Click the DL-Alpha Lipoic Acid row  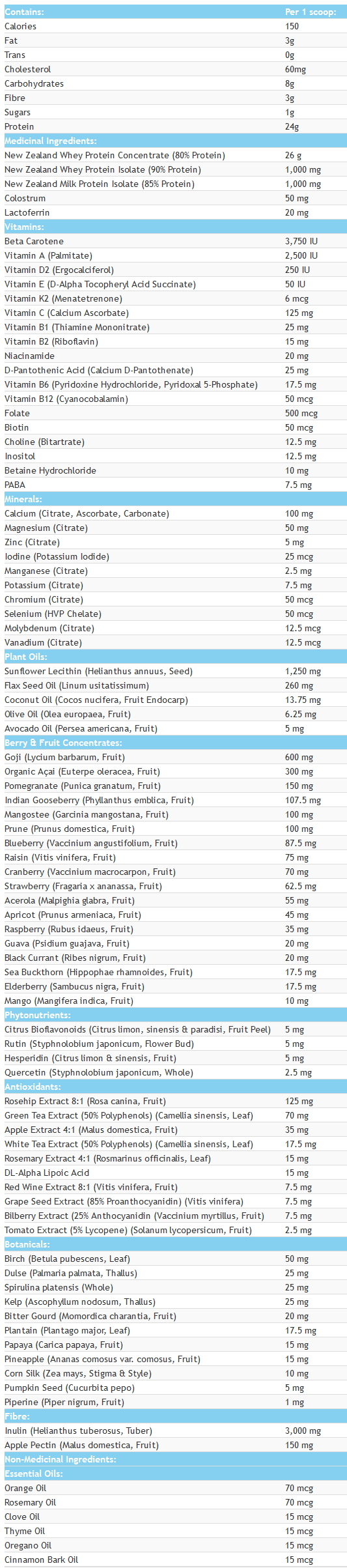point(173,1173)
